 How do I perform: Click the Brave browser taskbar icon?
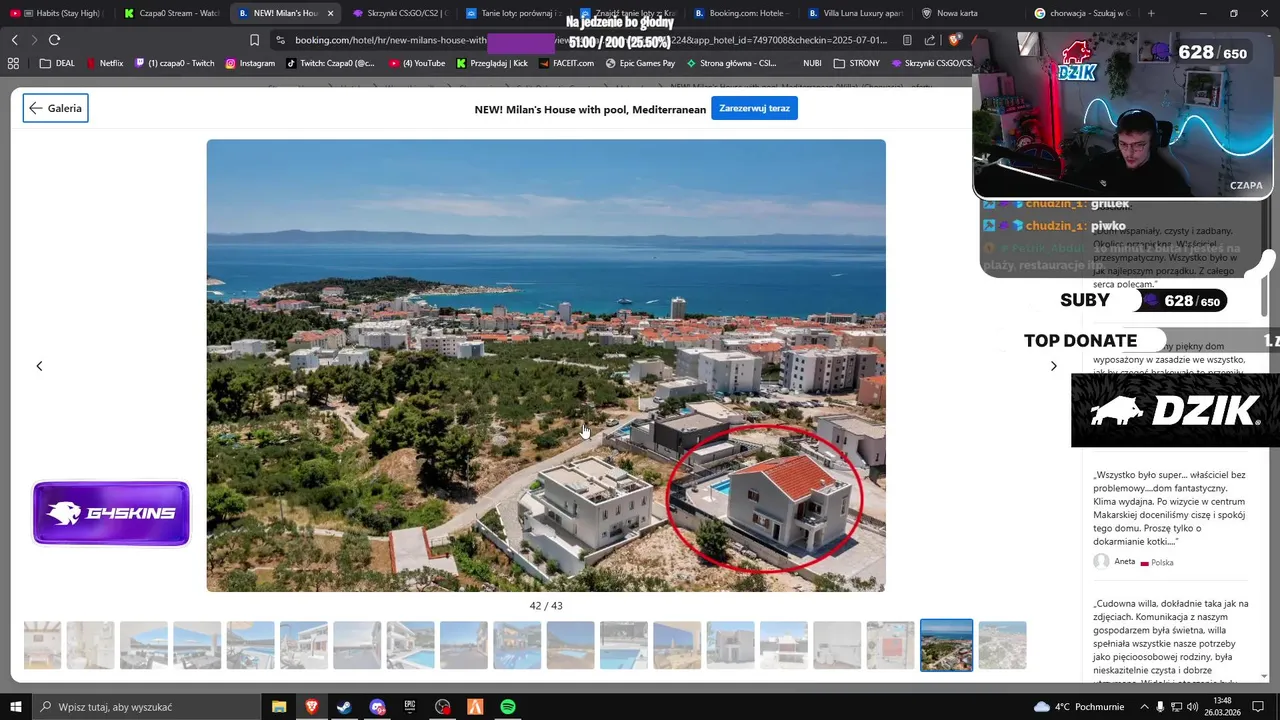coord(311,707)
